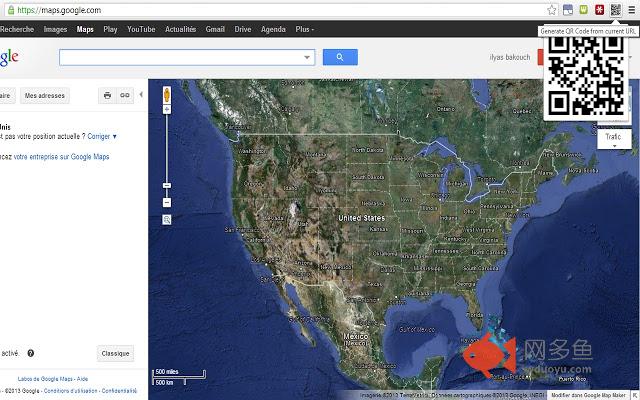The height and width of the screenshot is (400, 640).
Task: Click the blue search magnifier button
Action: 340,57
